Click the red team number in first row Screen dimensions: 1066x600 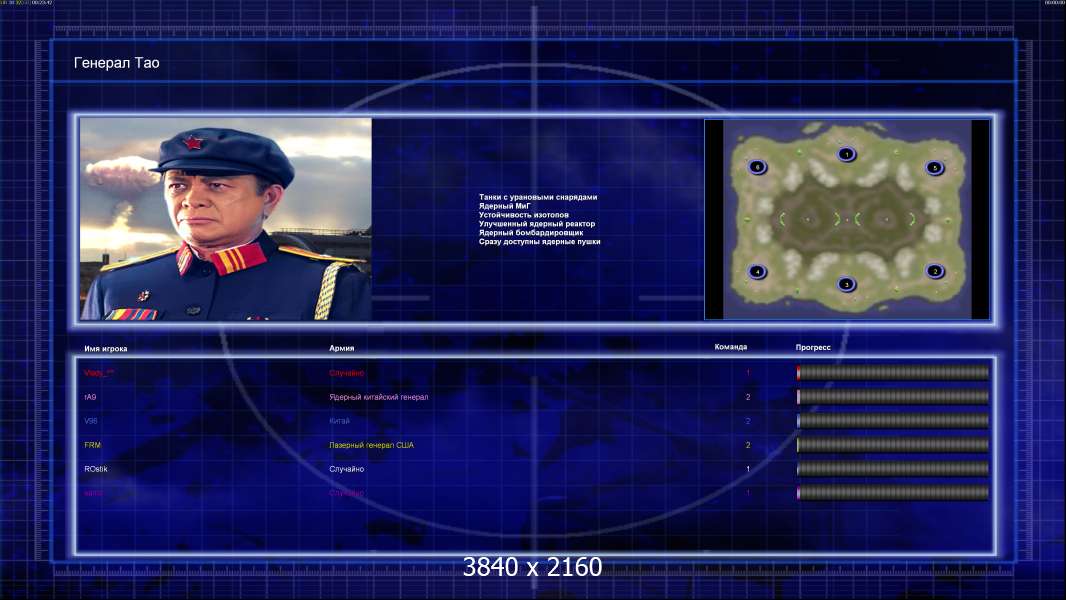[x=748, y=372]
